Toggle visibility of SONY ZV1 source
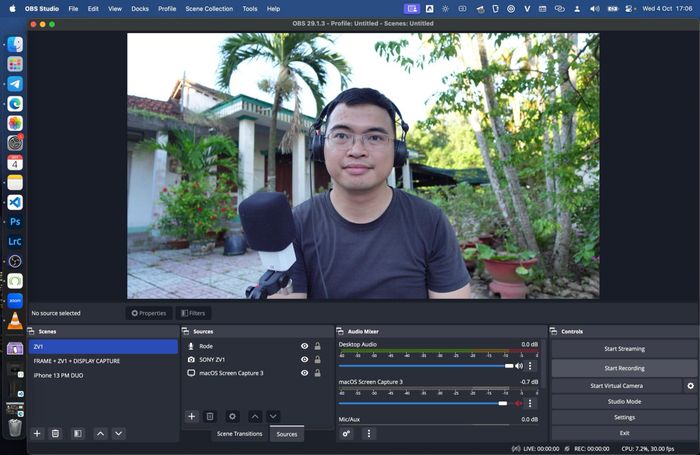 [304, 359]
